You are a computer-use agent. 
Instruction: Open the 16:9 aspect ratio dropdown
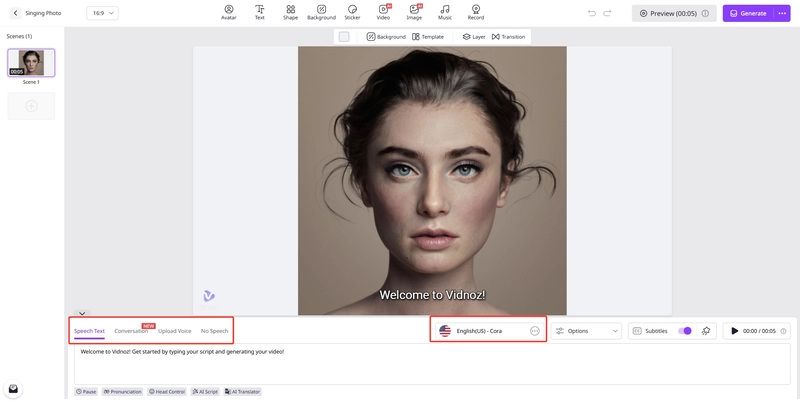(x=101, y=13)
